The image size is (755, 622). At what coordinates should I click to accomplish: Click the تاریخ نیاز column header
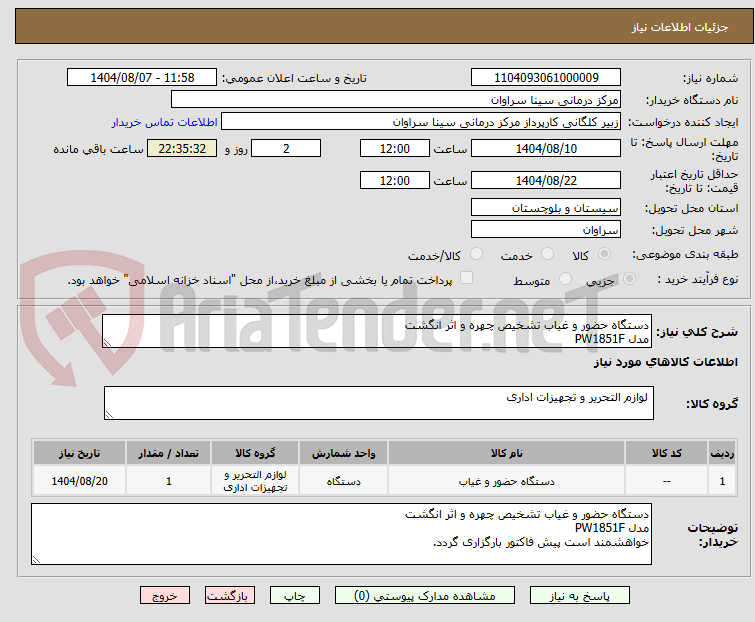click(x=79, y=453)
